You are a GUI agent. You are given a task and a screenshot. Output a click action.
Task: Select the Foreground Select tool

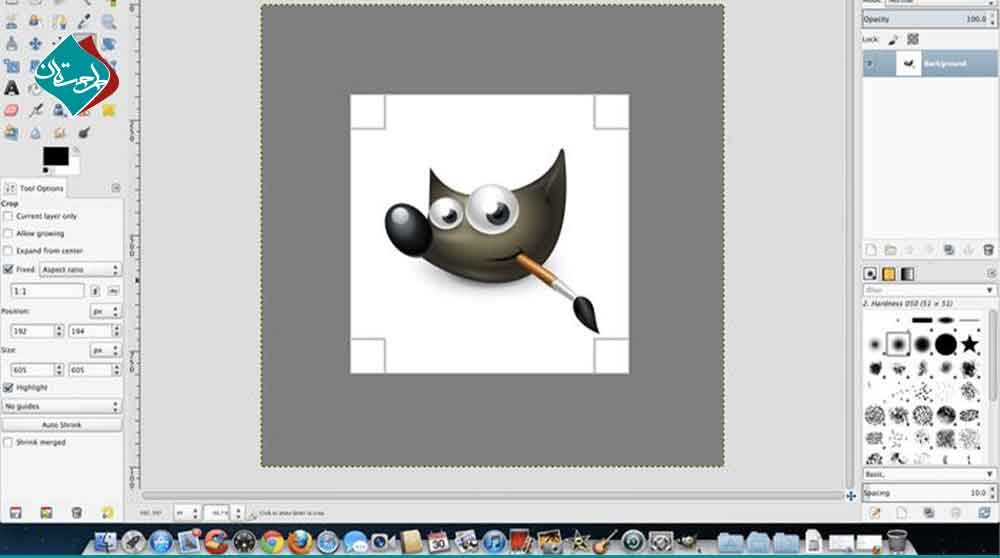tap(35, 21)
